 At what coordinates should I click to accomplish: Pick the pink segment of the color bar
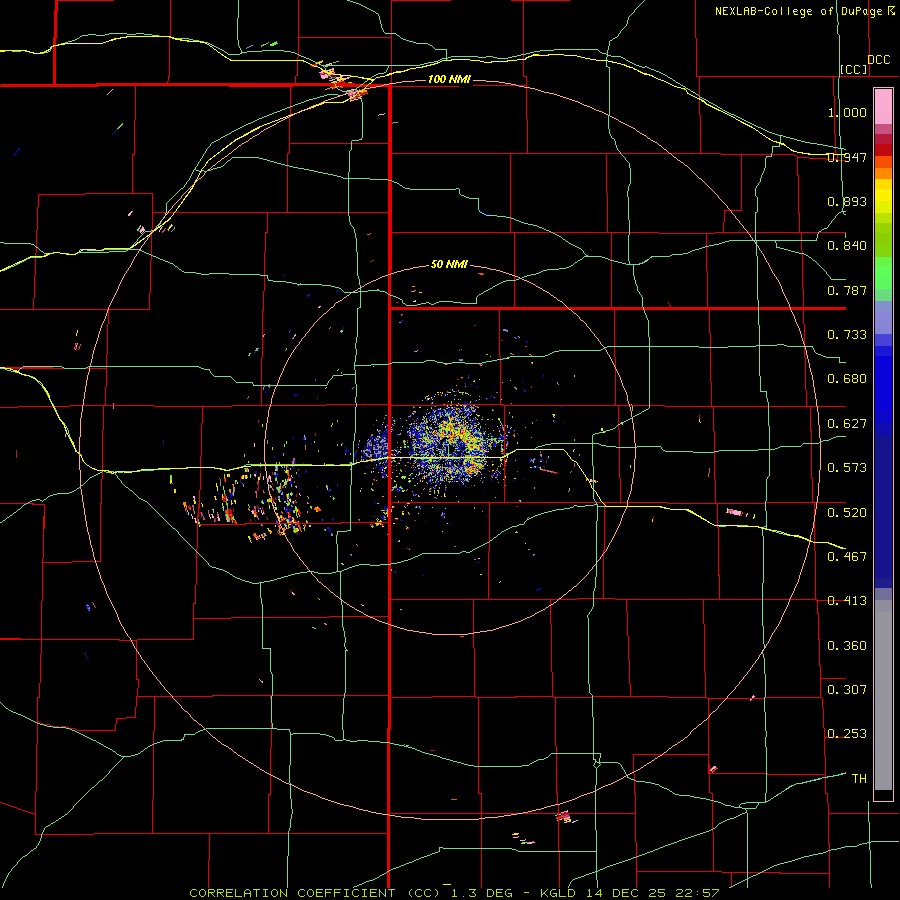[883, 107]
